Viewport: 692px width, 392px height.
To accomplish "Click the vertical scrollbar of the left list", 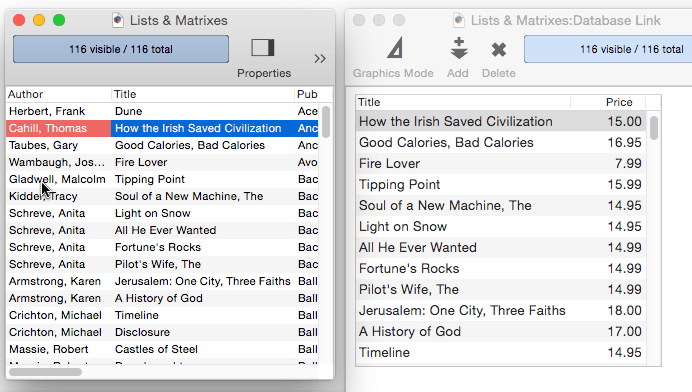I will (326, 122).
